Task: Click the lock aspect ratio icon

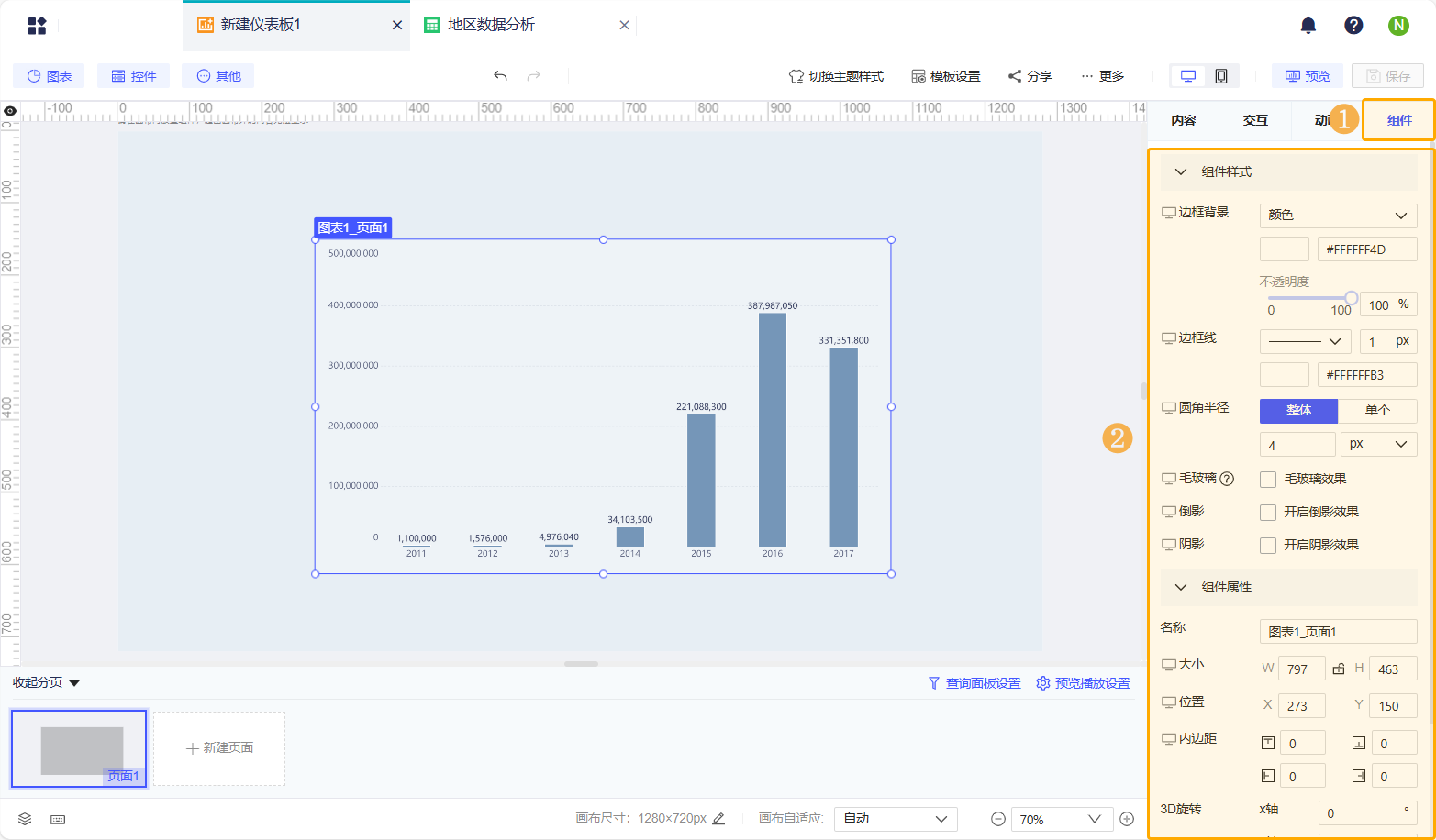Action: coord(1339,669)
